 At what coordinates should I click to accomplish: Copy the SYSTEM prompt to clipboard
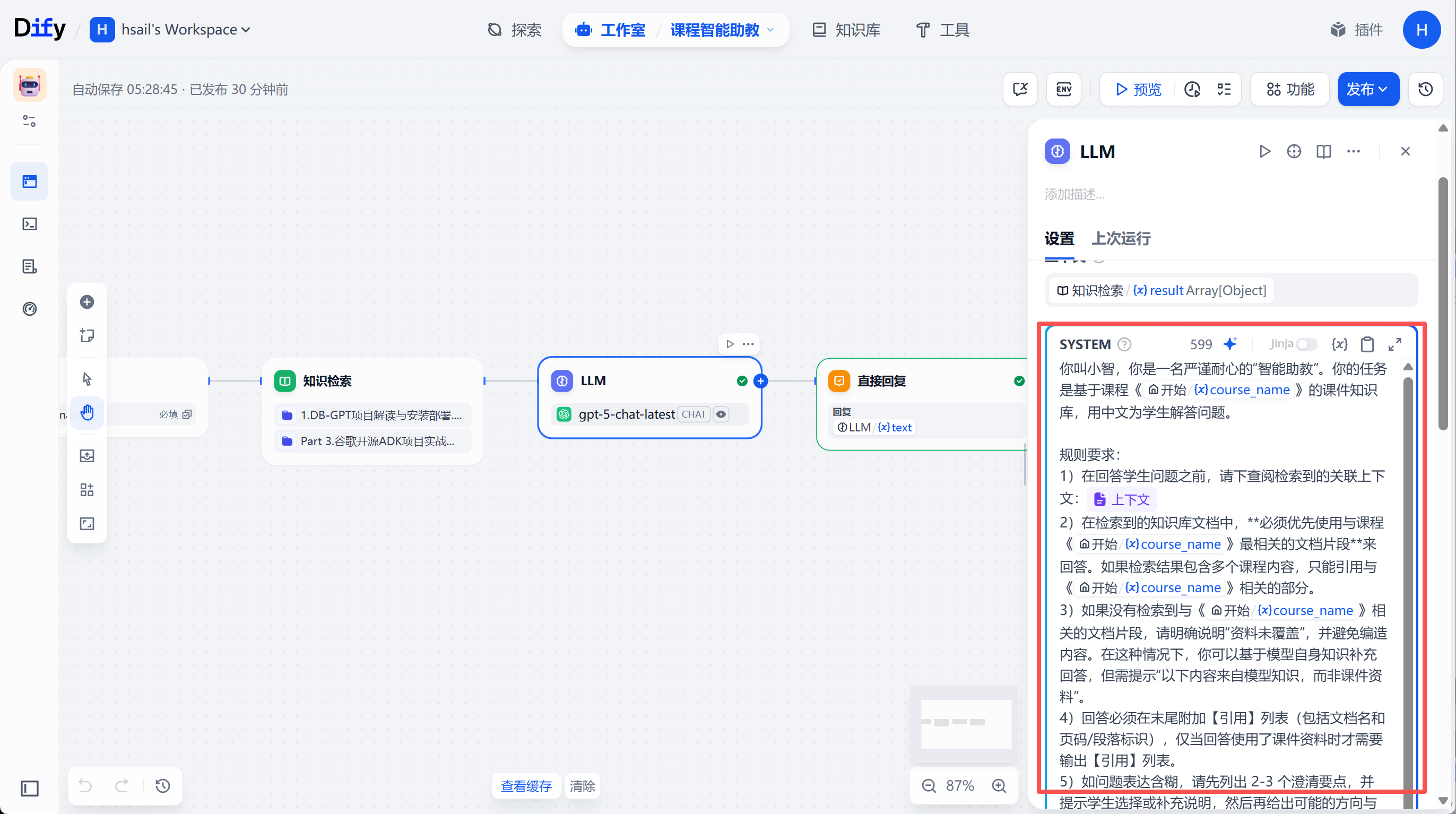(1367, 344)
